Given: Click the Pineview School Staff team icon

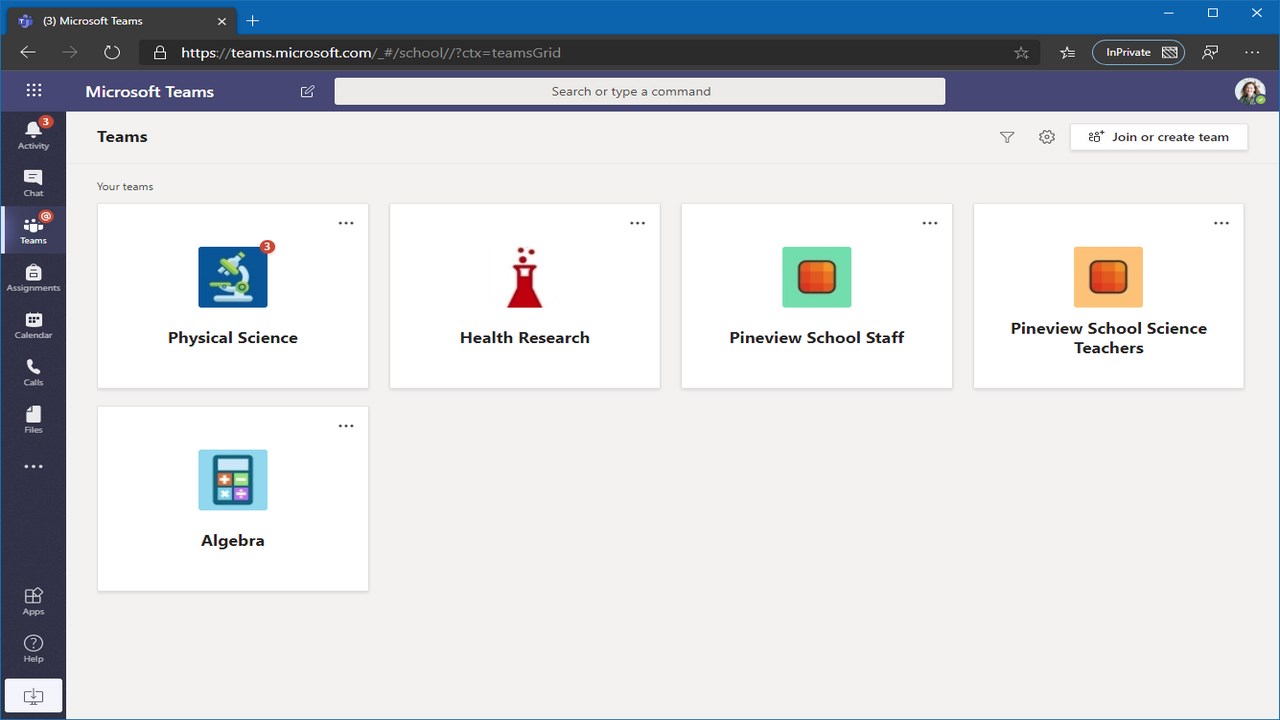Looking at the screenshot, I should click(x=817, y=277).
